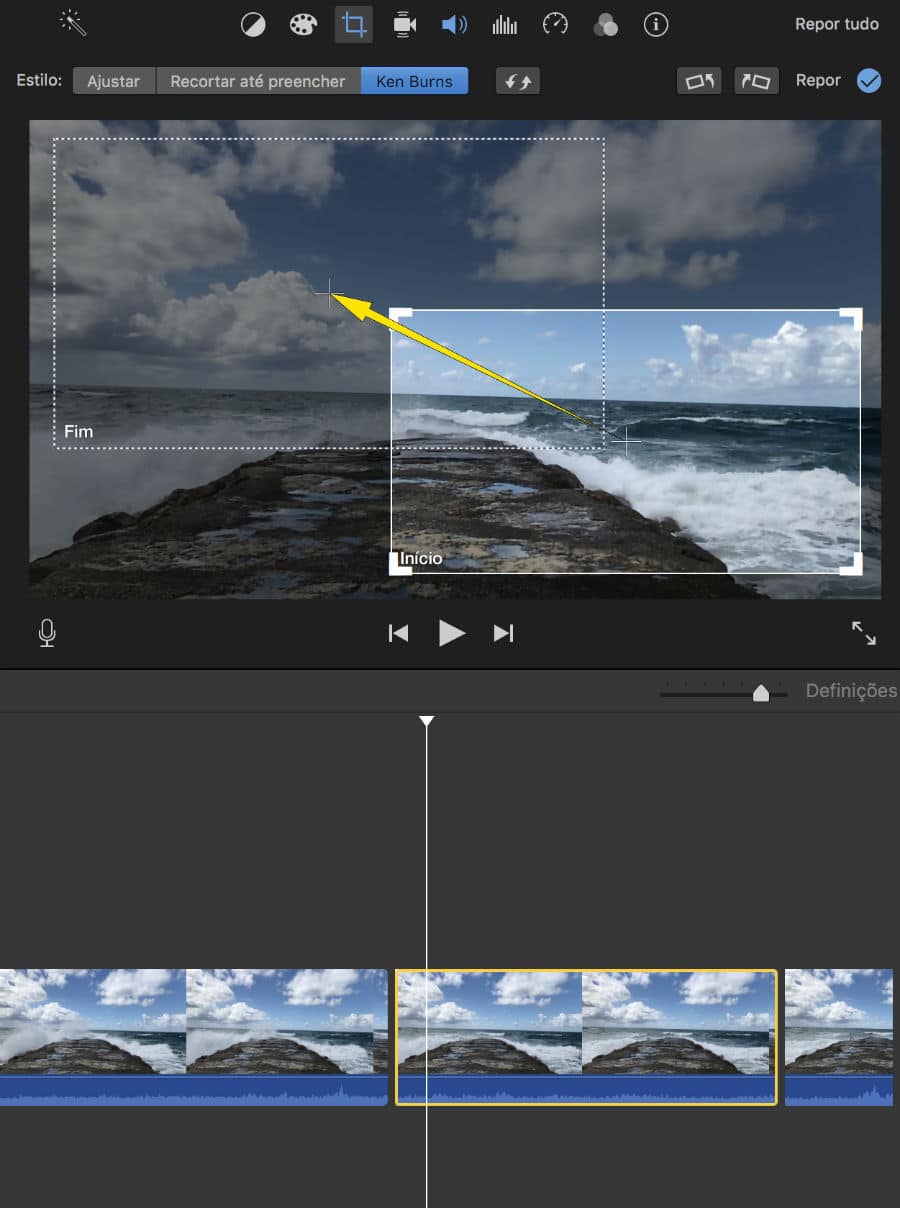900x1208 pixels.
Task: Apply crop with blue checkmark
Action: point(869,81)
